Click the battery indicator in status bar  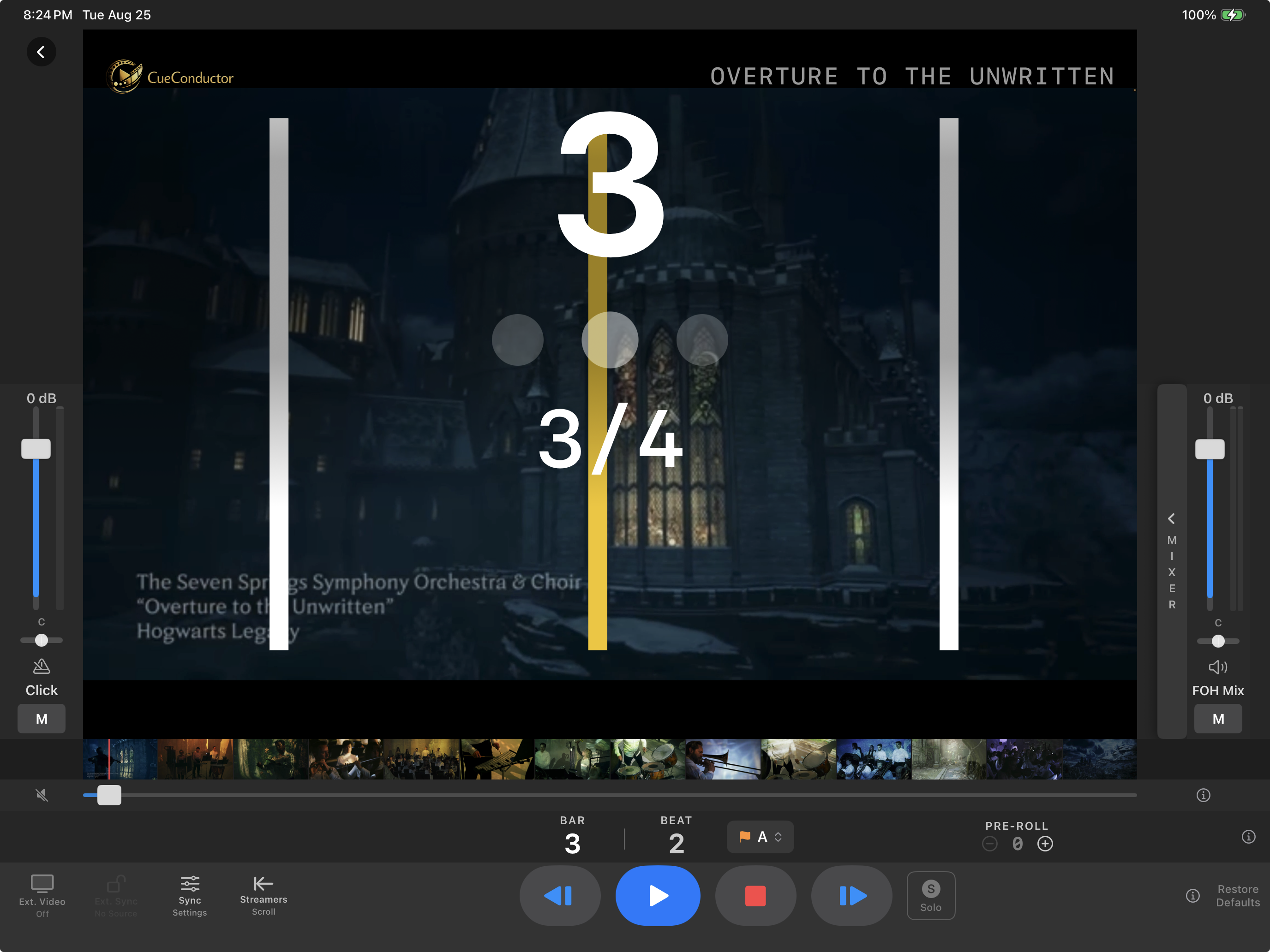[1232, 15]
